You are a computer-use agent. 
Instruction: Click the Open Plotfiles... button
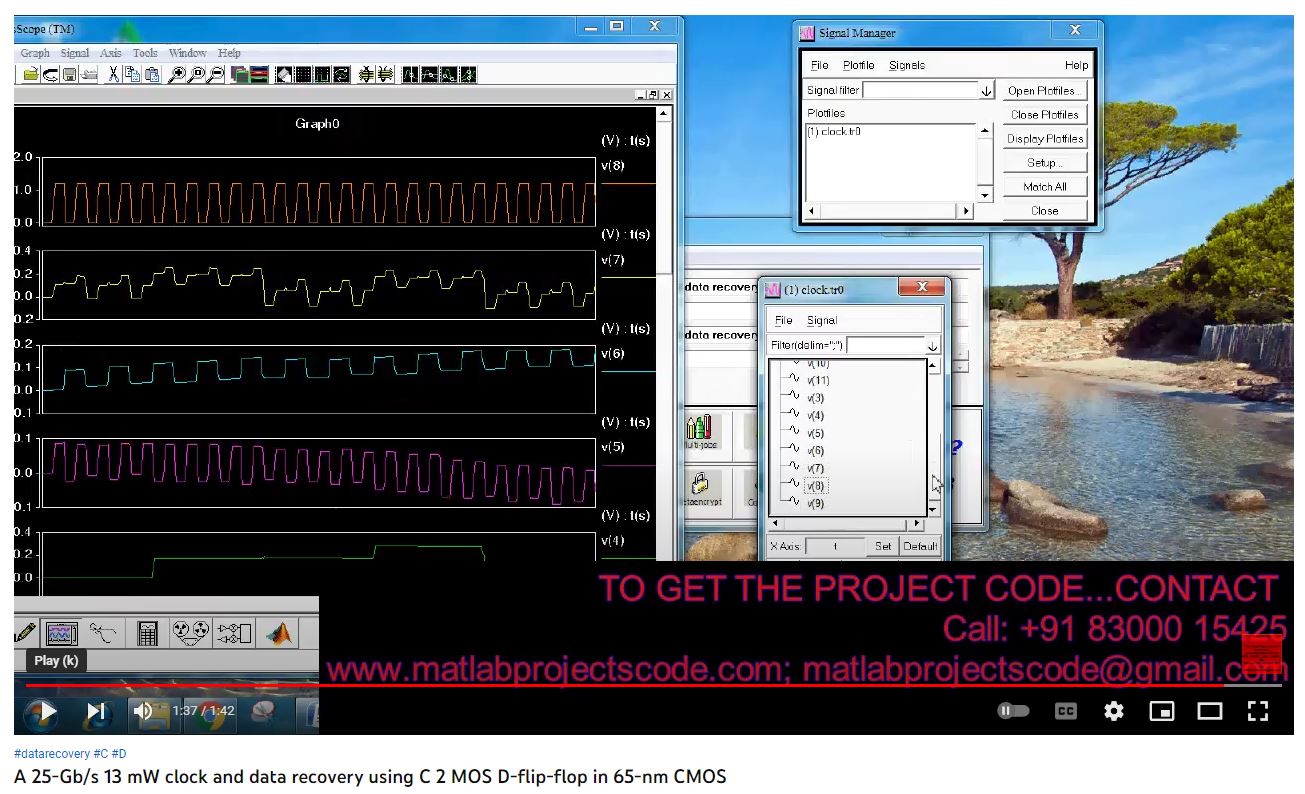(x=1044, y=91)
